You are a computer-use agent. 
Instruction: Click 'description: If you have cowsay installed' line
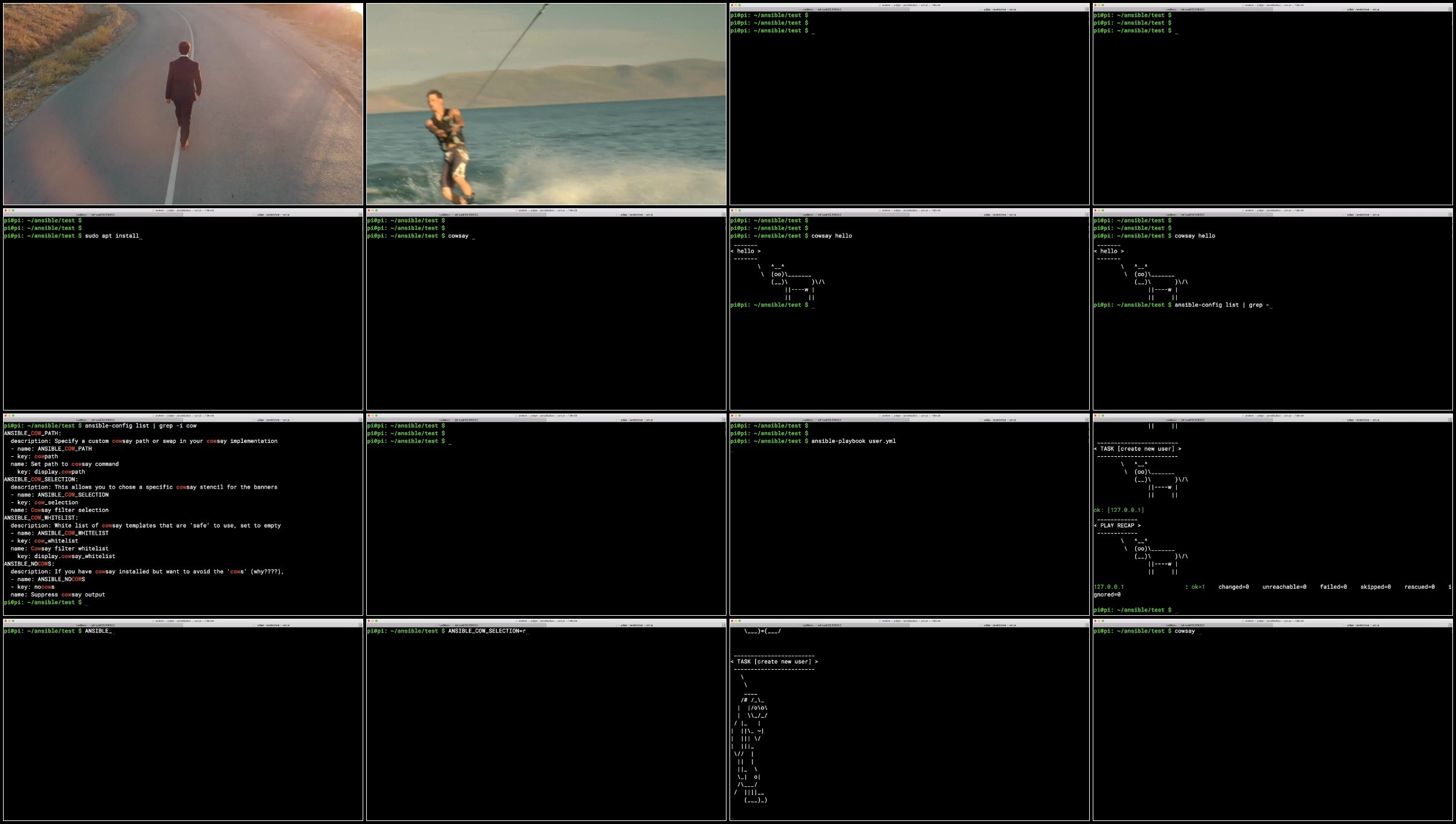point(147,571)
